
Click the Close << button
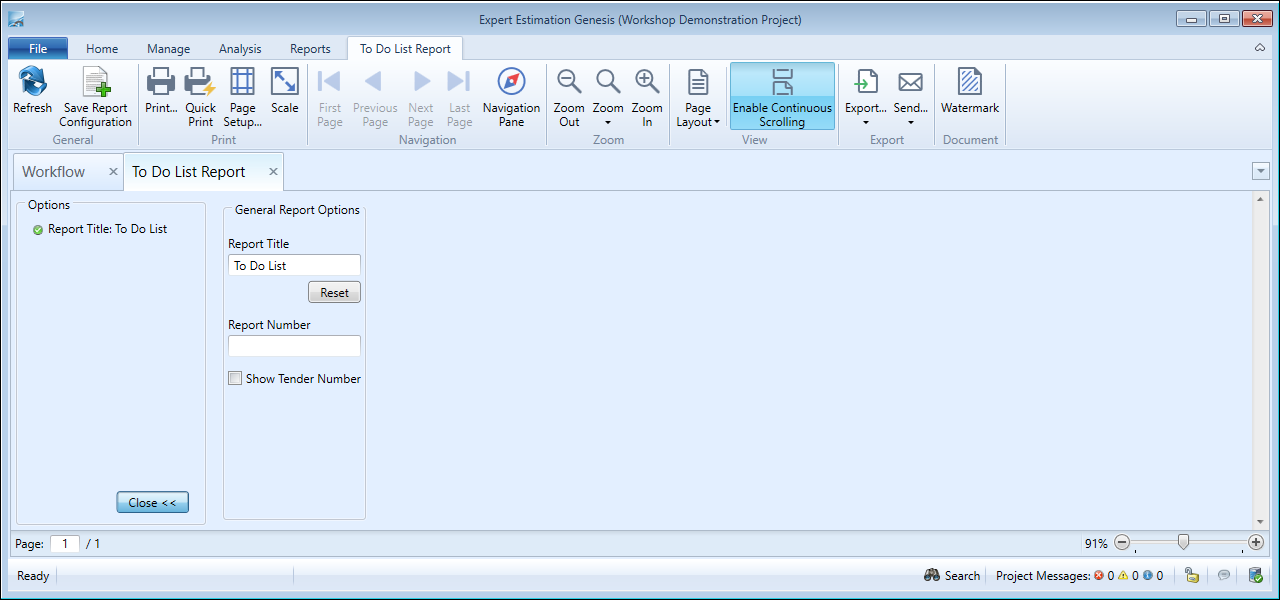pos(152,503)
